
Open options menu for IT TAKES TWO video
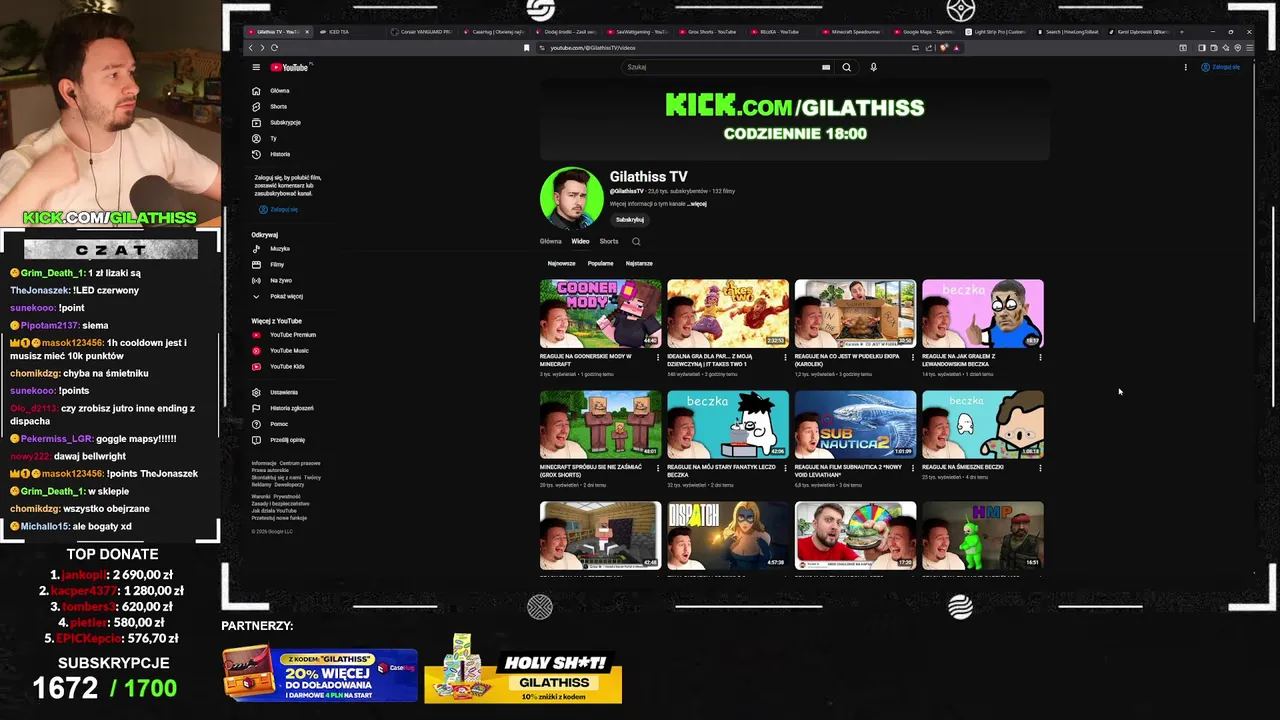(785, 357)
